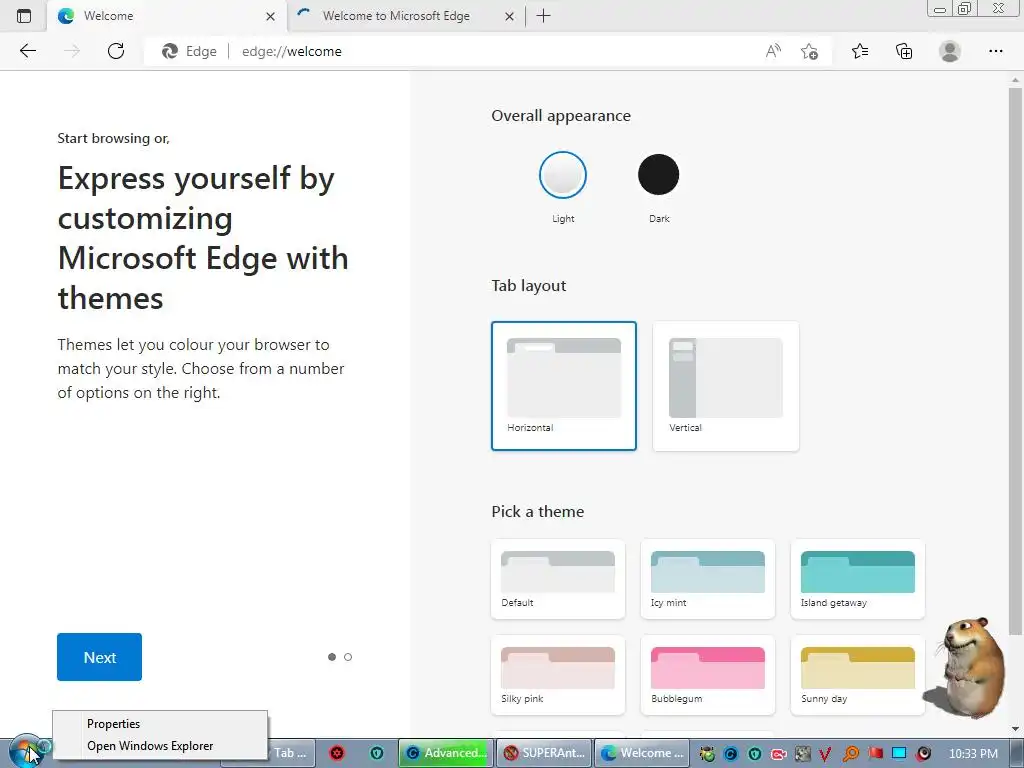
Task: Click the red gear taskbar icon
Action: tap(336, 753)
